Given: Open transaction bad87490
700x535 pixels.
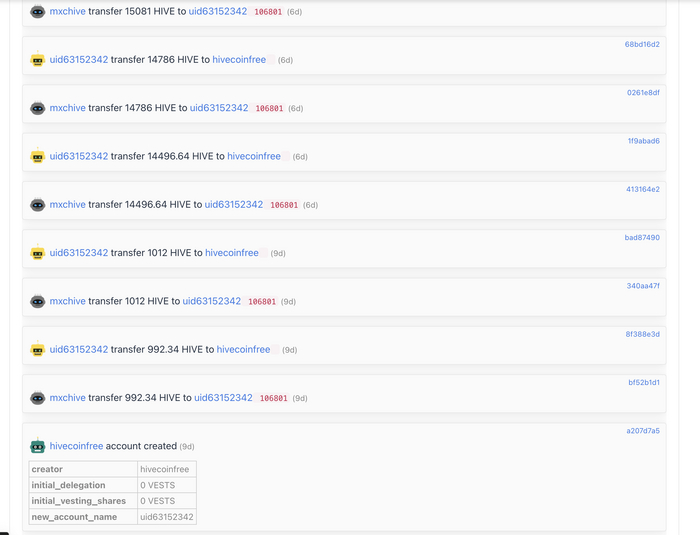Looking at the screenshot, I should point(642,237).
